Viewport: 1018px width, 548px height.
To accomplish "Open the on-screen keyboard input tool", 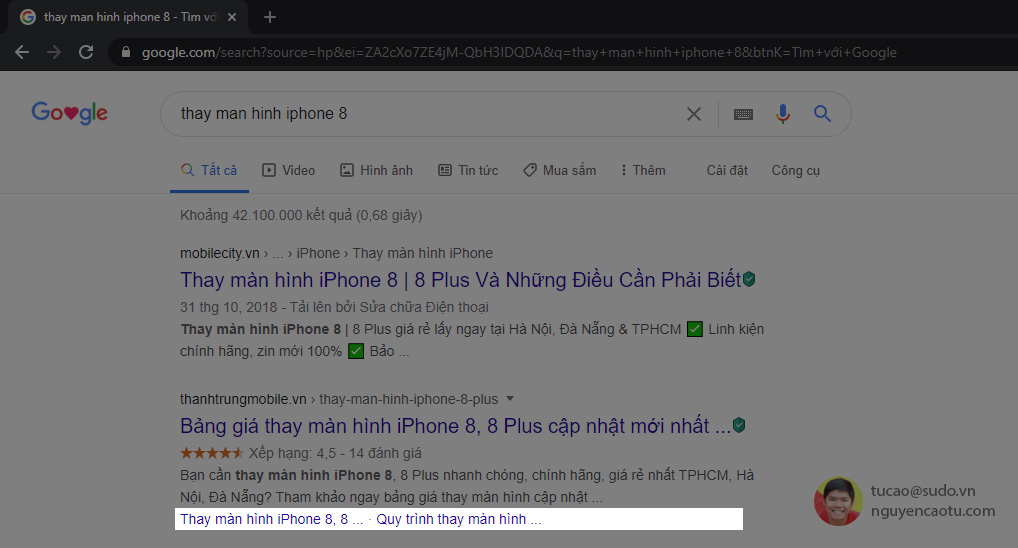I will [743, 114].
